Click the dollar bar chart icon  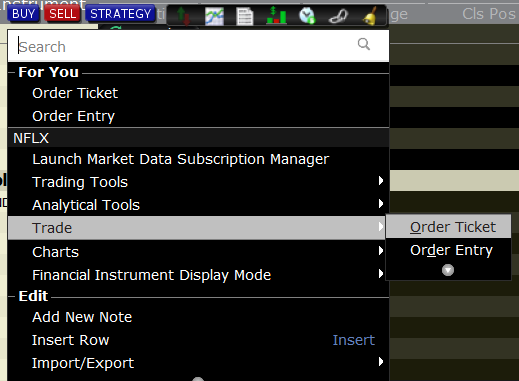click(x=276, y=16)
